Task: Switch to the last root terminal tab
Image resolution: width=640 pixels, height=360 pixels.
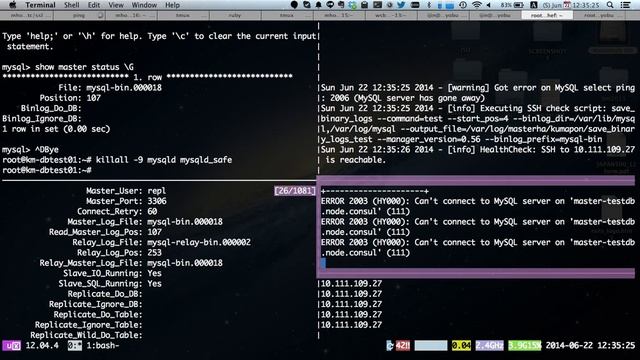Action: click(599, 15)
